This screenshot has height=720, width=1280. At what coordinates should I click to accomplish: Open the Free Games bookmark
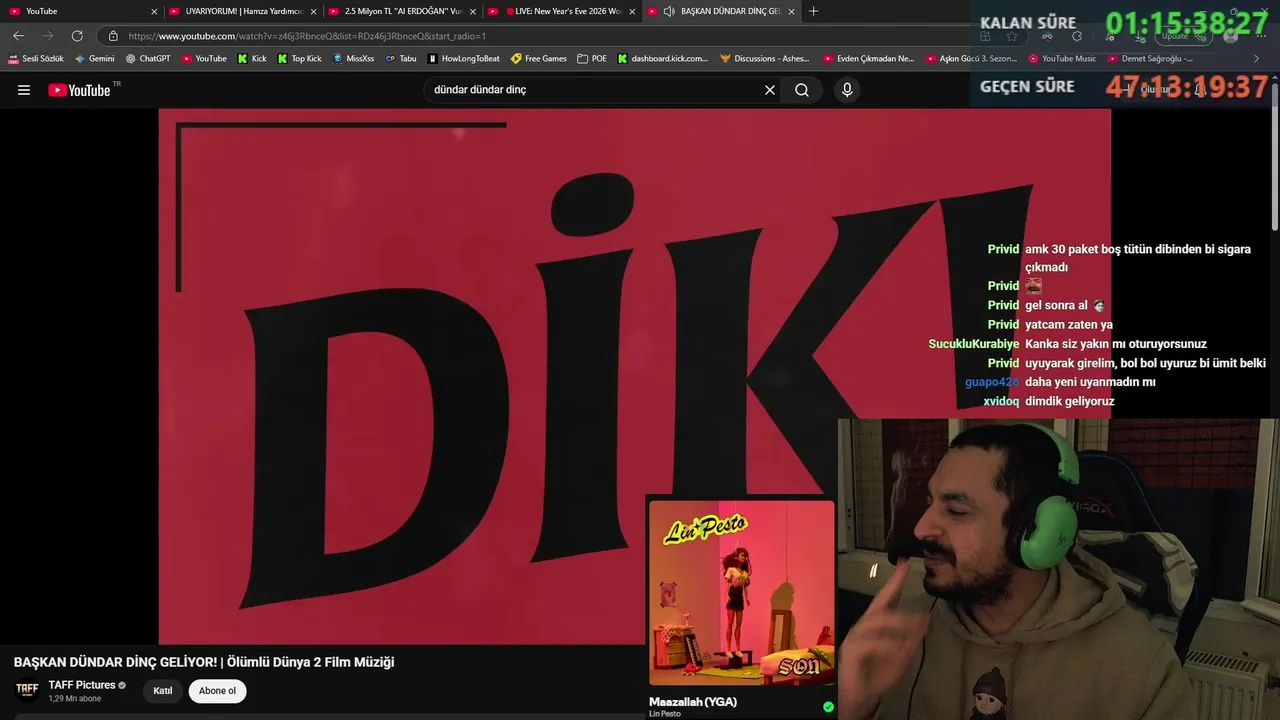pos(539,59)
